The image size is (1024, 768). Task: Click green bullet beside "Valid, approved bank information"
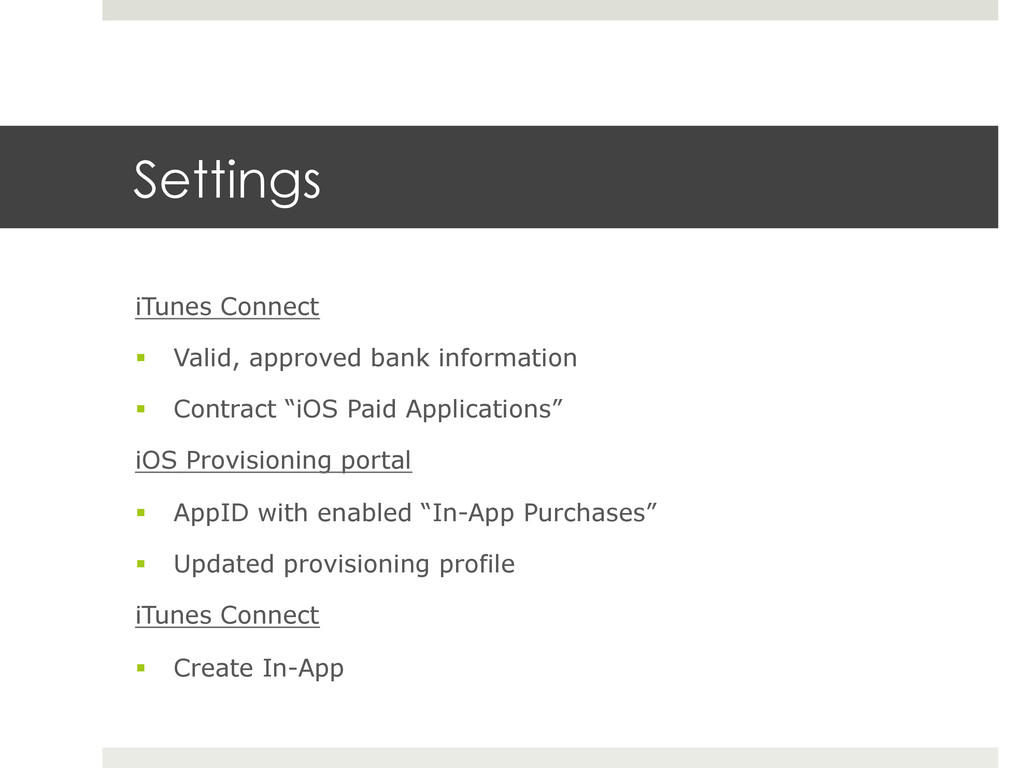[141, 357]
